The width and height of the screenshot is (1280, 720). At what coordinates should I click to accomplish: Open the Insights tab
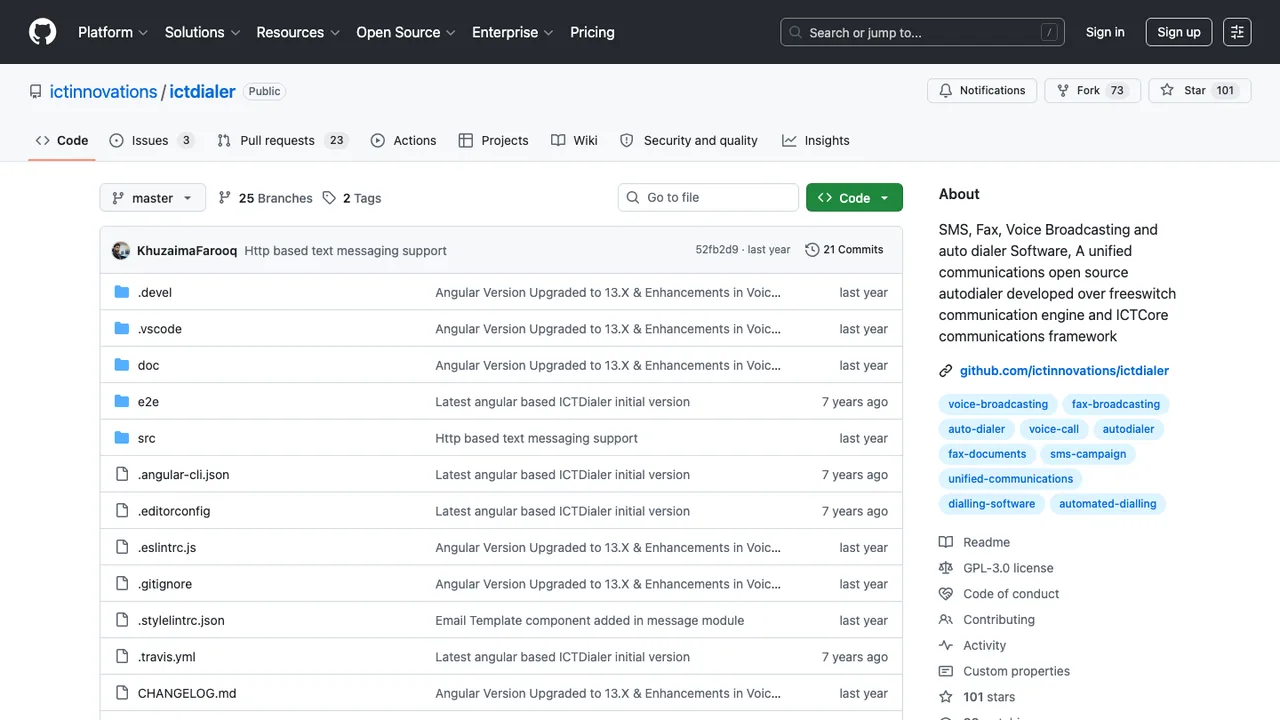pyautogui.click(x=816, y=141)
